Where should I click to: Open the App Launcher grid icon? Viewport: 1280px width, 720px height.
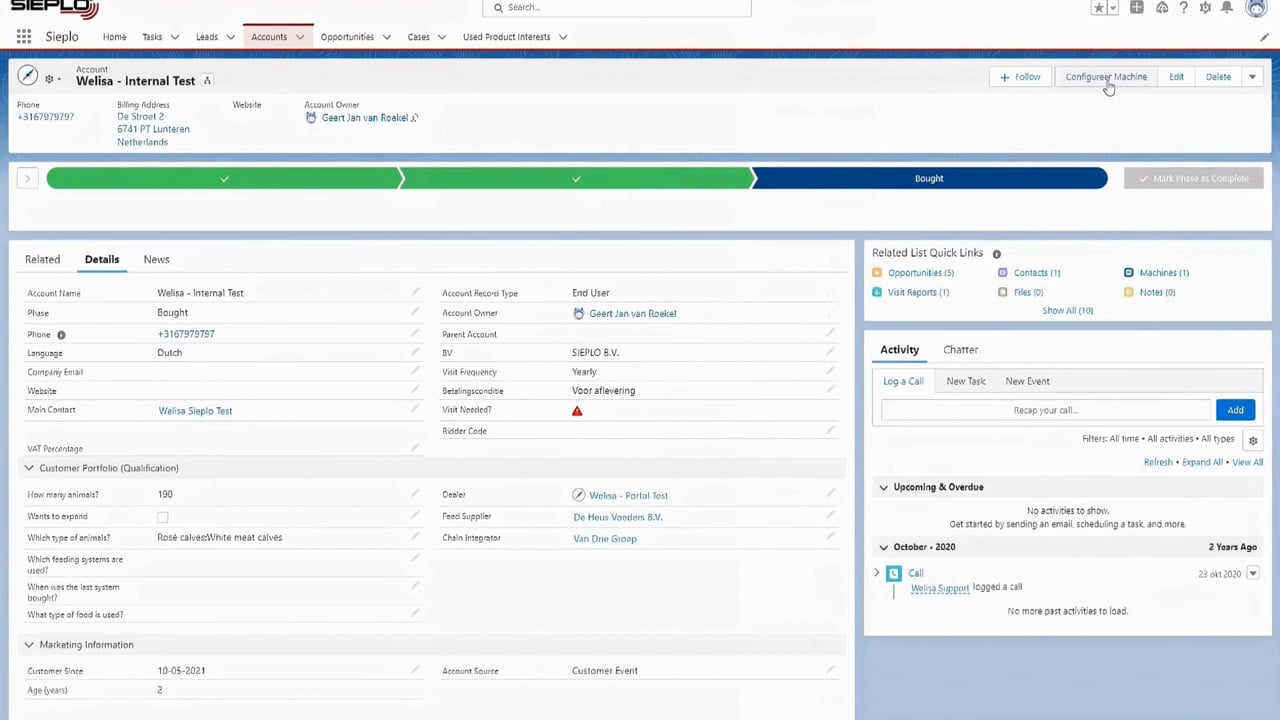[x=24, y=37]
